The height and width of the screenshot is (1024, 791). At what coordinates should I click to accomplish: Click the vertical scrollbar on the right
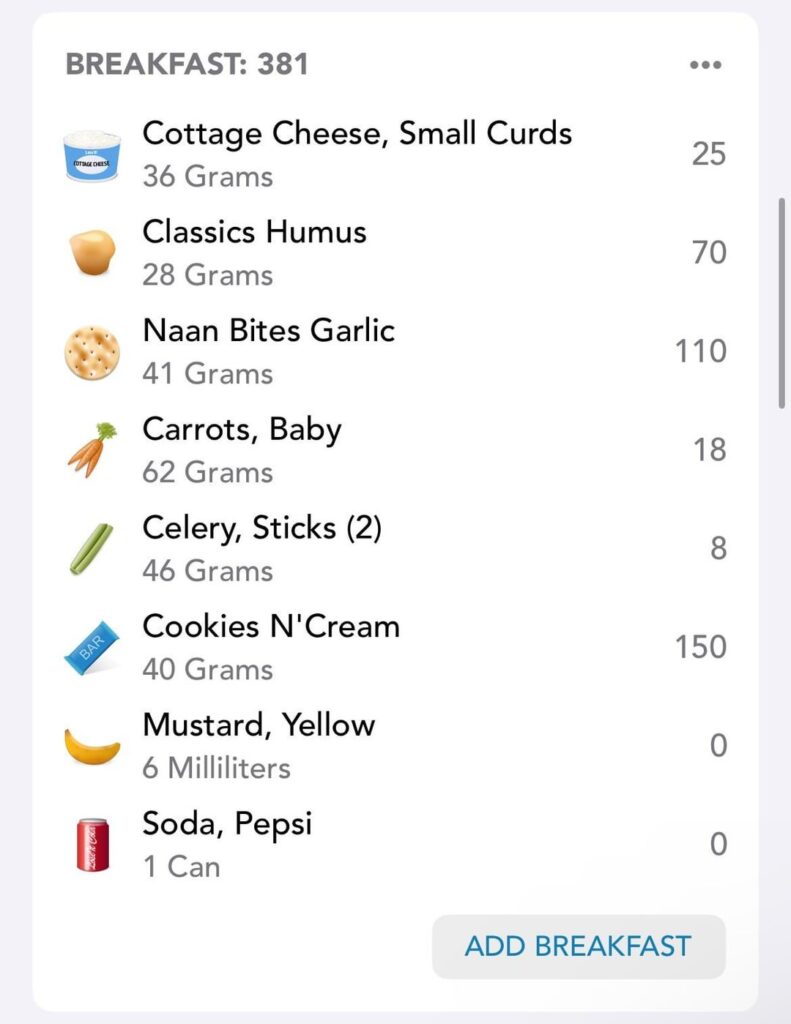tap(783, 300)
